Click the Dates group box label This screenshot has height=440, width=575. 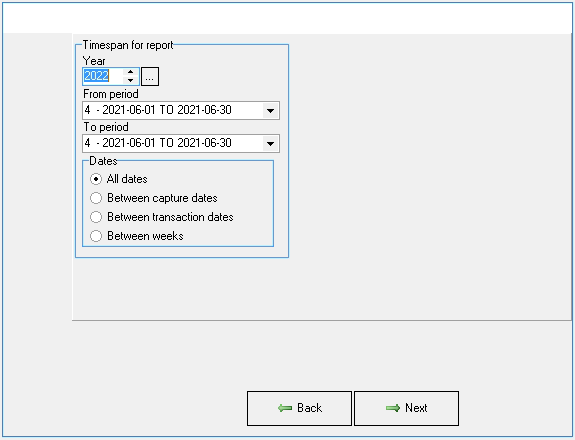[103, 161]
